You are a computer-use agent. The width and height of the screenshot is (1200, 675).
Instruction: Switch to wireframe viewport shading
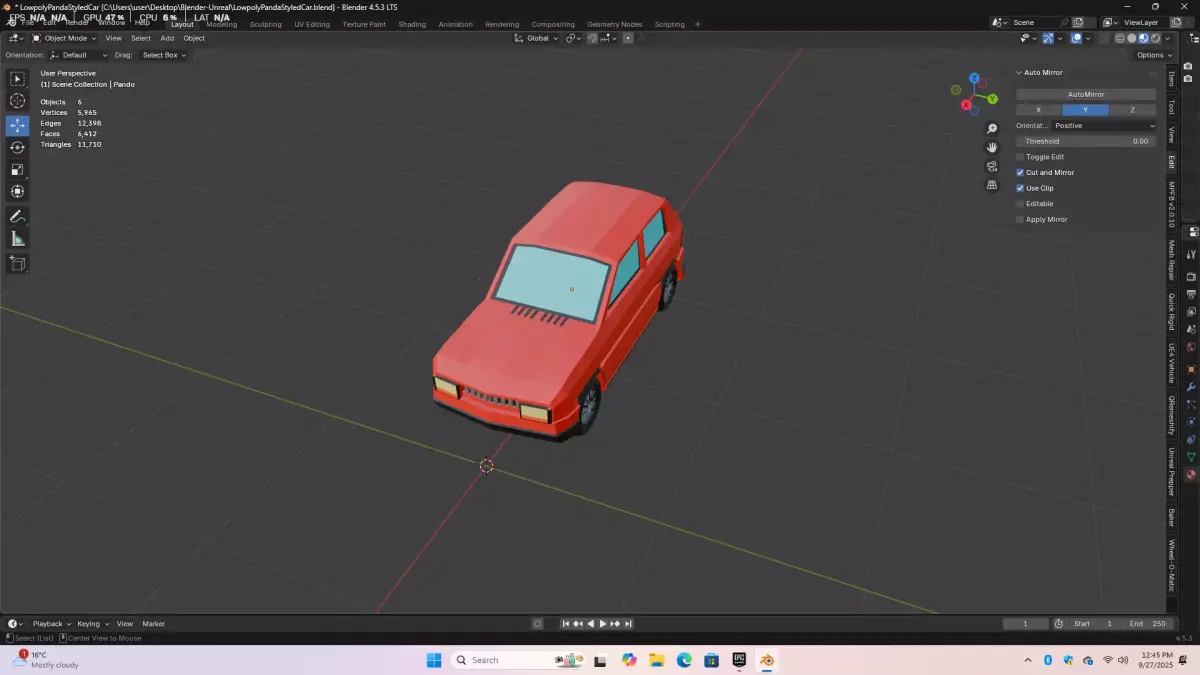[1120, 38]
